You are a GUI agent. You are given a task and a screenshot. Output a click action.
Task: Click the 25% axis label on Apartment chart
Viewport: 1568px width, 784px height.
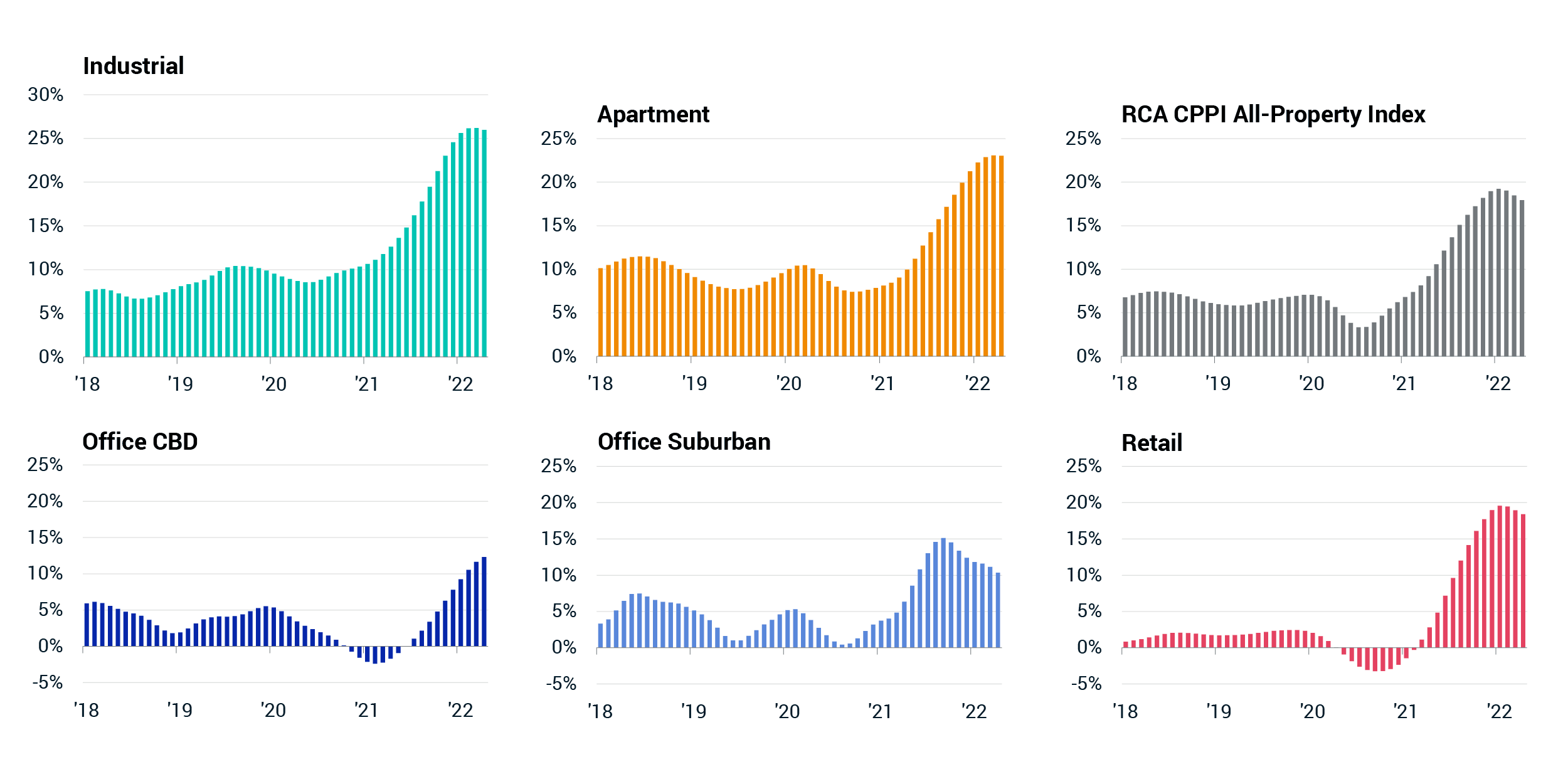558,139
